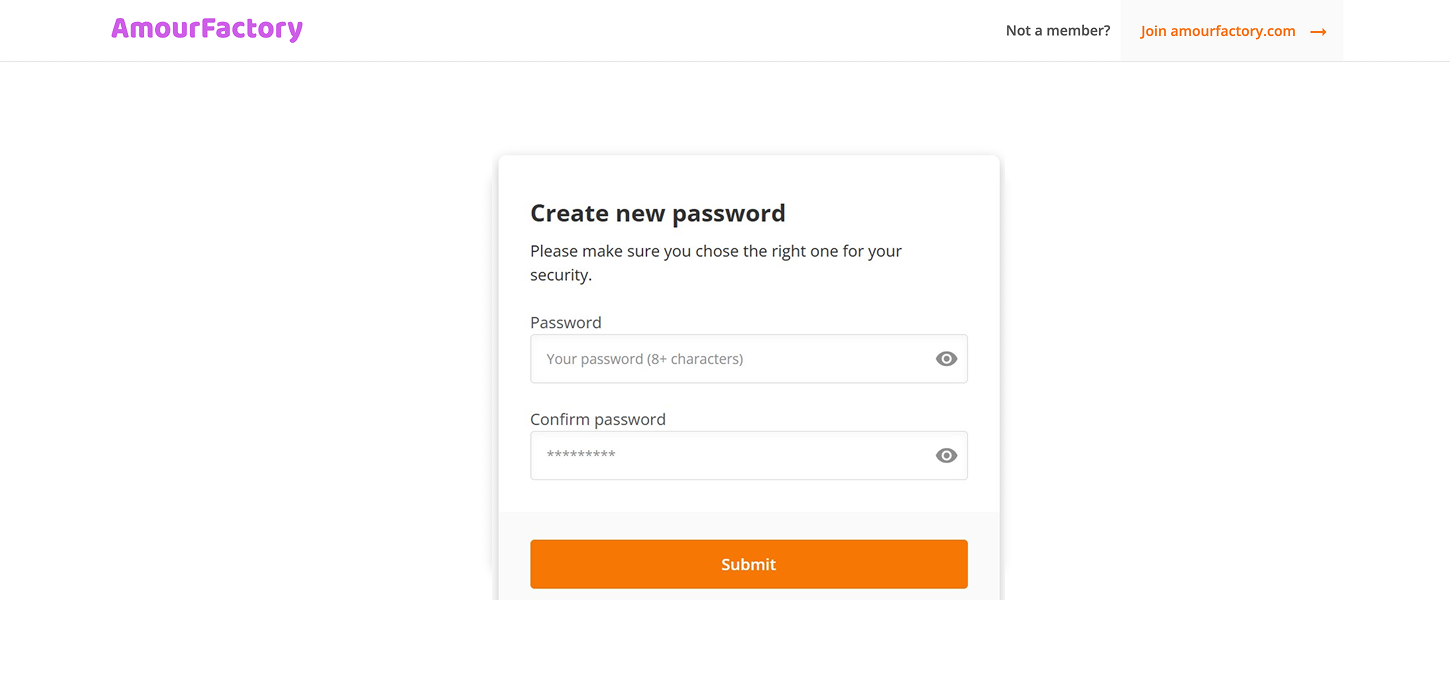Click inside the Password input field
The image size is (1450, 677).
pyautogui.click(x=730, y=358)
